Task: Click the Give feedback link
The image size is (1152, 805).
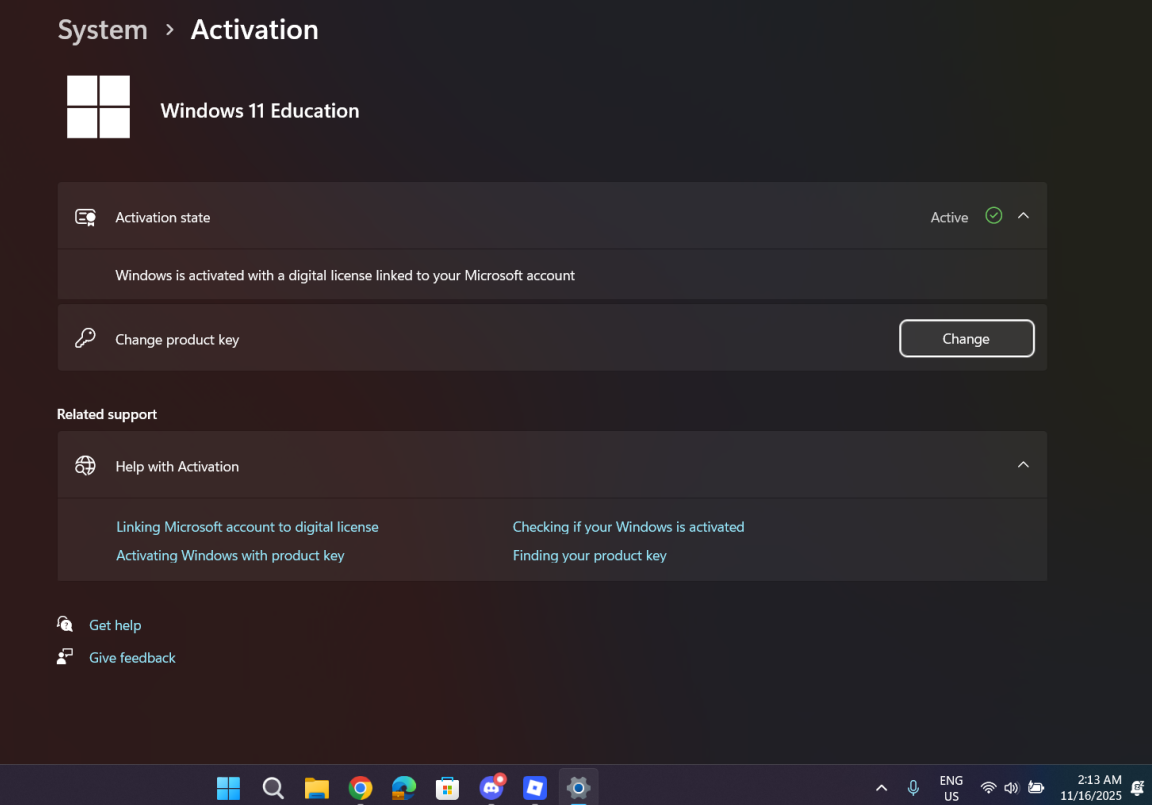Action: tap(132, 658)
